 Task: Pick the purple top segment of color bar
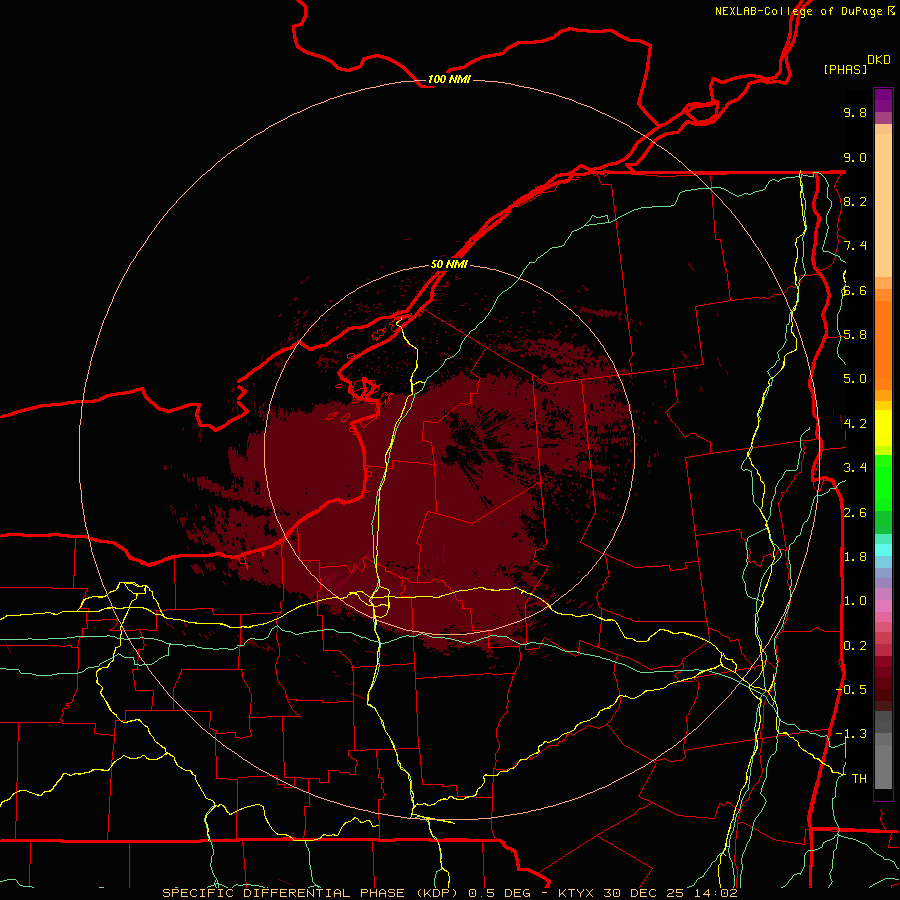(883, 100)
